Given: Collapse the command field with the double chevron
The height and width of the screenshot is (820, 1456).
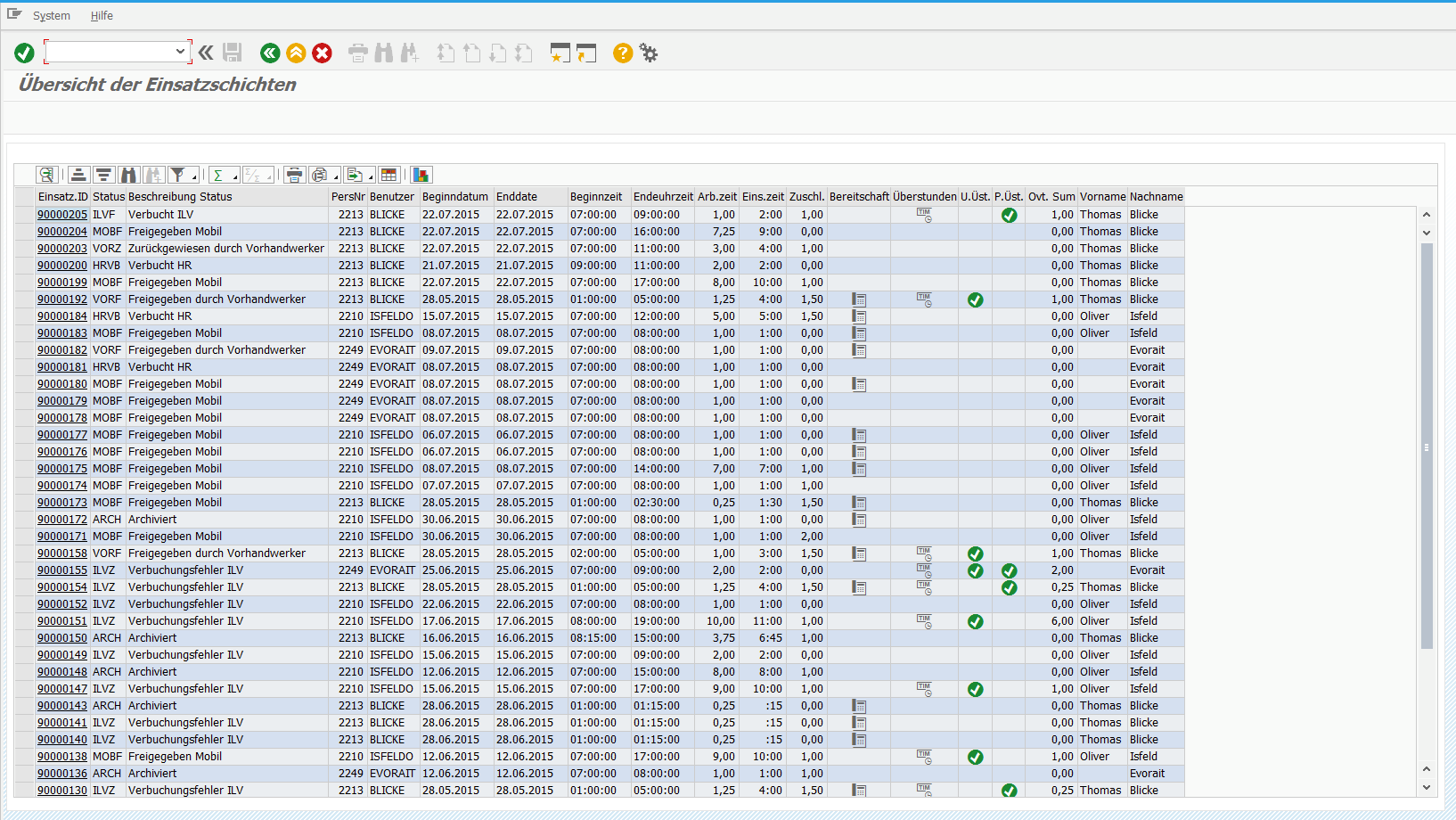Looking at the screenshot, I should [206, 53].
